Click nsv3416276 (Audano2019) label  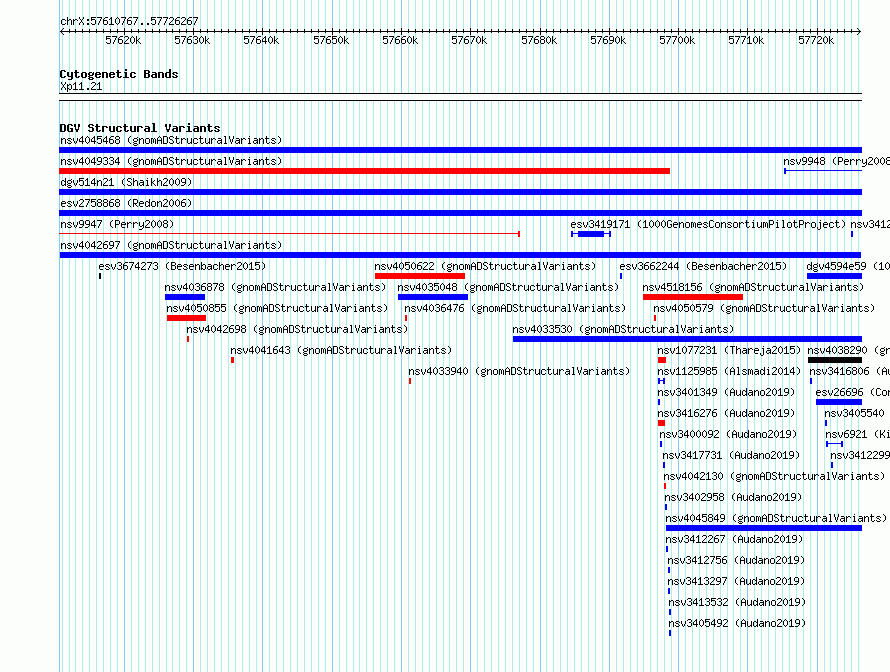[x=727, y=413]
